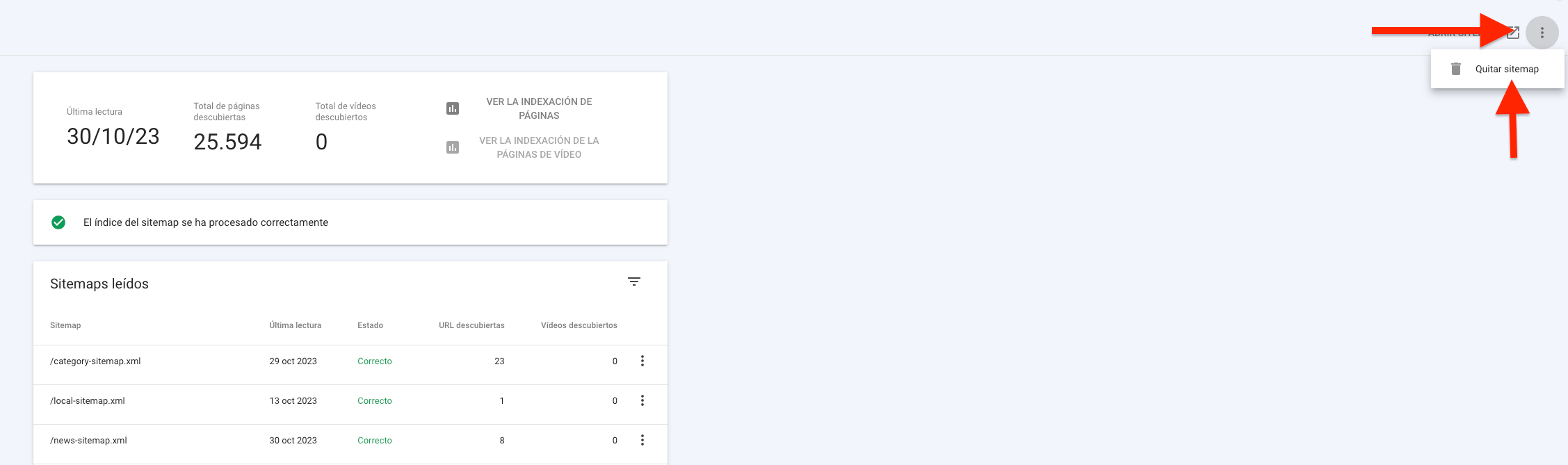Click the open sitemap external link icon

coord(1513,33)
